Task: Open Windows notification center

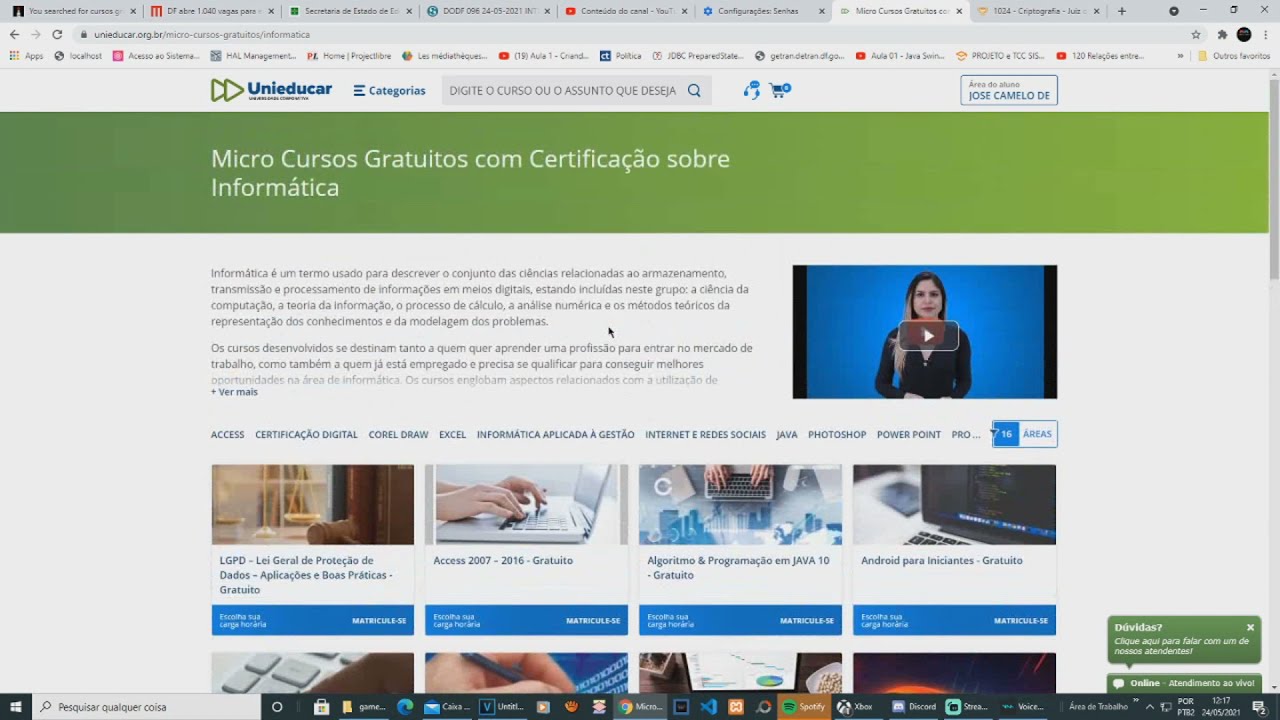Action: click(1259, 706)
